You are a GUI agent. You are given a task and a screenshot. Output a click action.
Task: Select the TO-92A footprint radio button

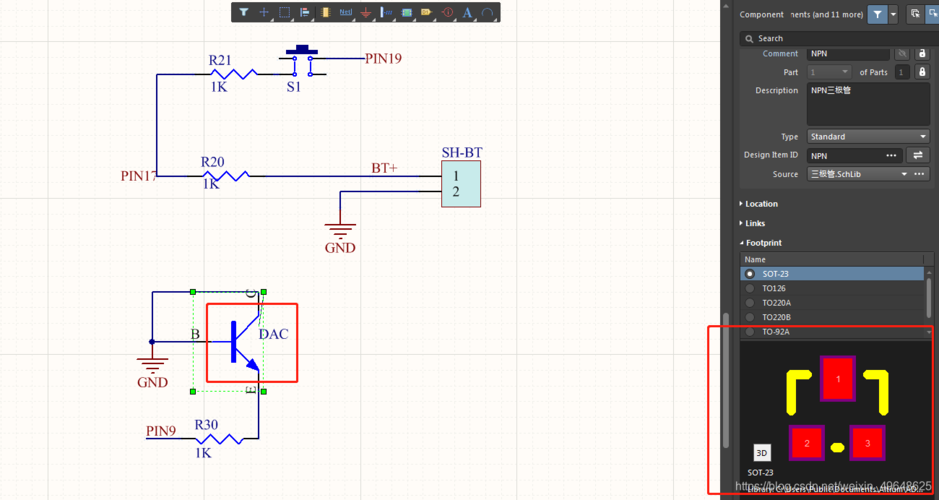[750, 331]
